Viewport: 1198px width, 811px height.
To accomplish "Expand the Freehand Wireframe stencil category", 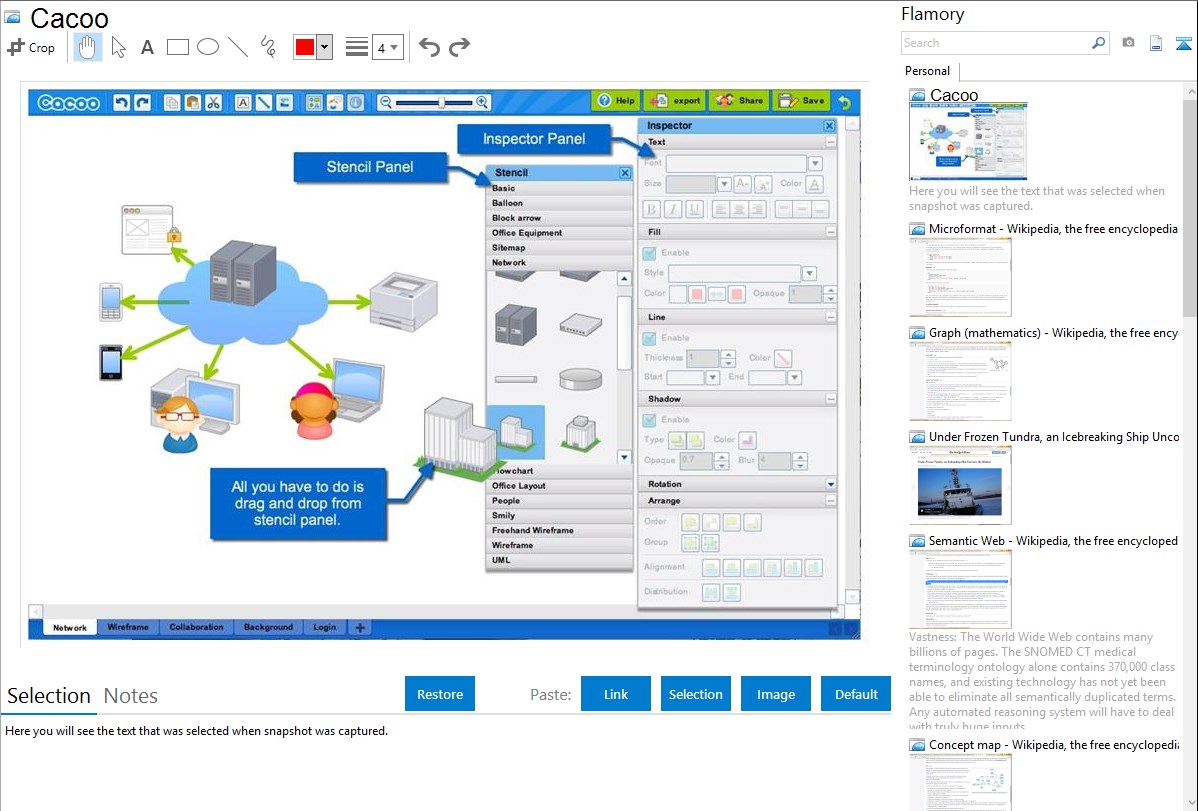I will coord(559,530).
